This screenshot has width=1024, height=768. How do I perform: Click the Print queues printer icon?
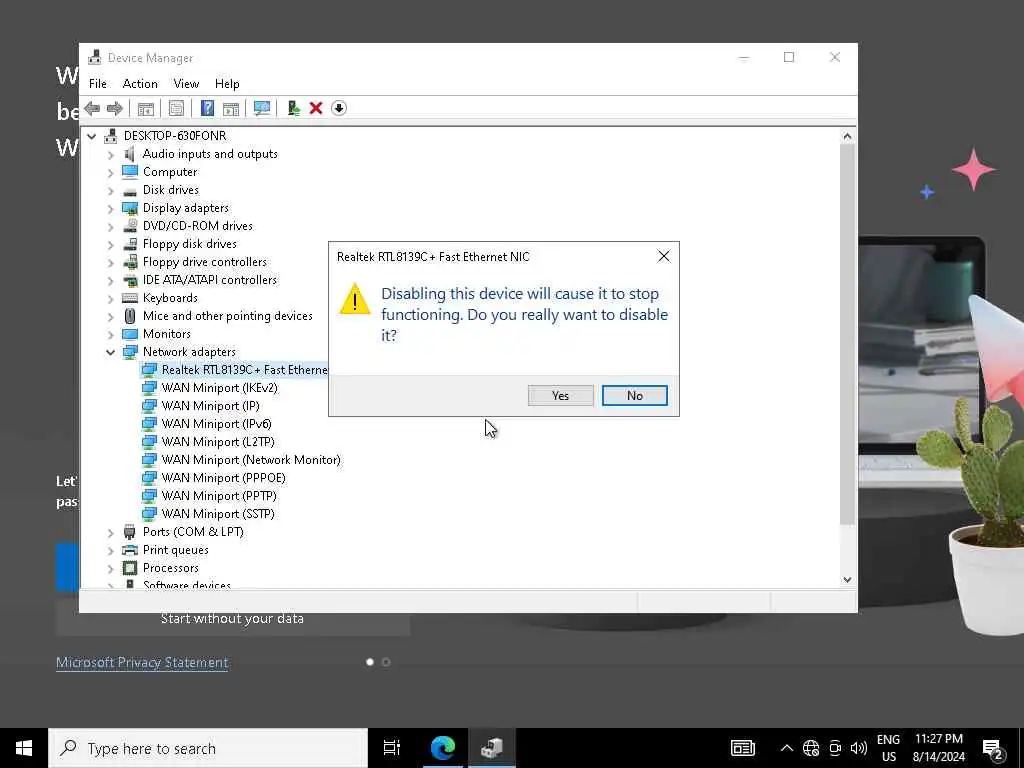(x=130, y=550)
